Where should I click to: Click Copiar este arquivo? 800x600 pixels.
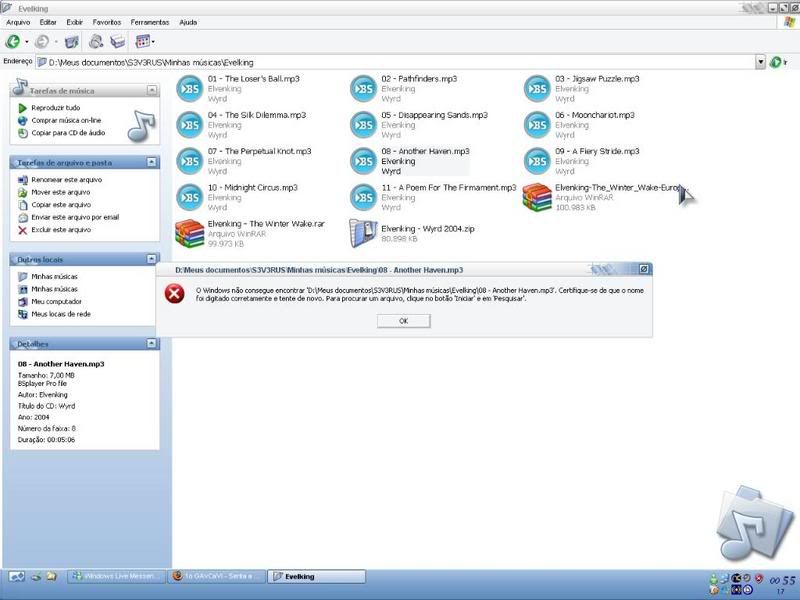point(61,205)
